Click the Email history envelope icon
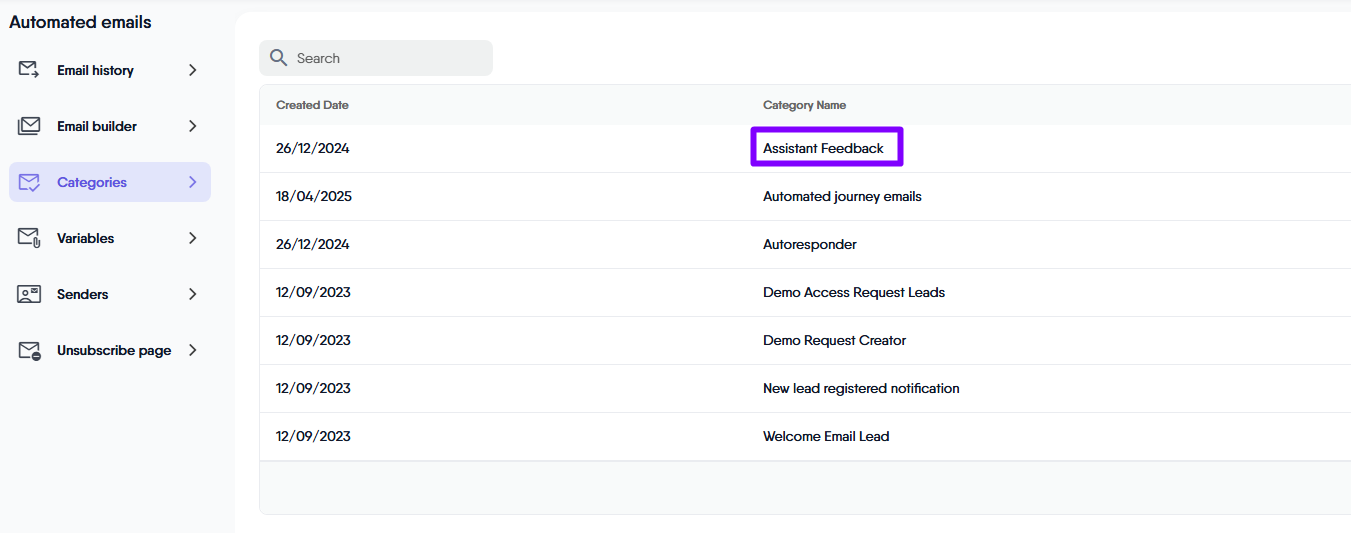1351x533 pixels. 29,70
